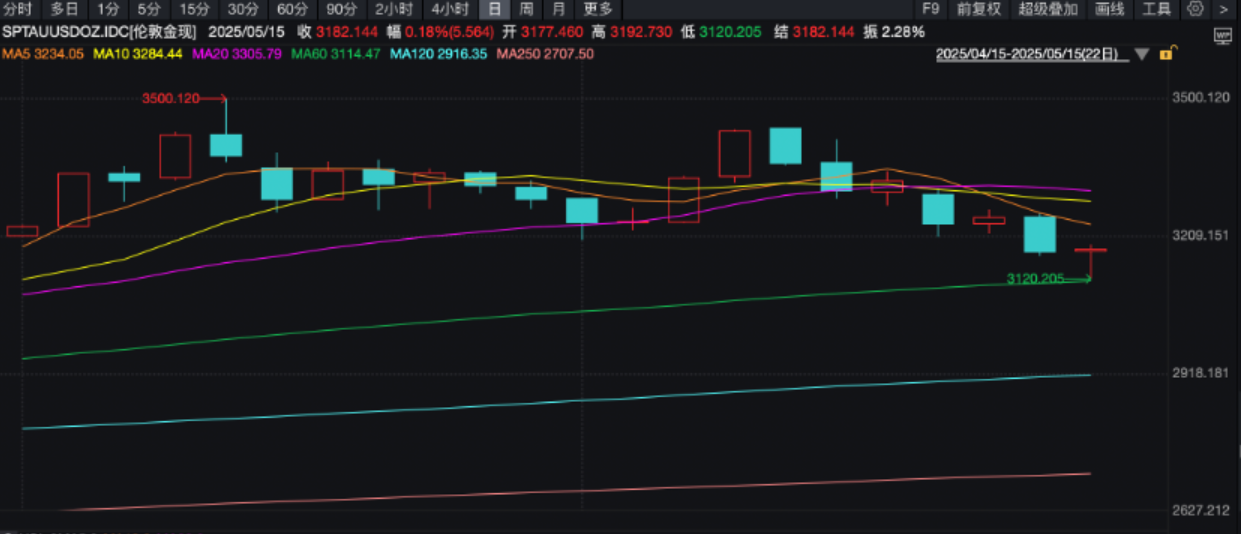This screenshot has height=534, width=1241.
Task: Click the 2627.212 price axis label
Action: (x=1202, y=510)
